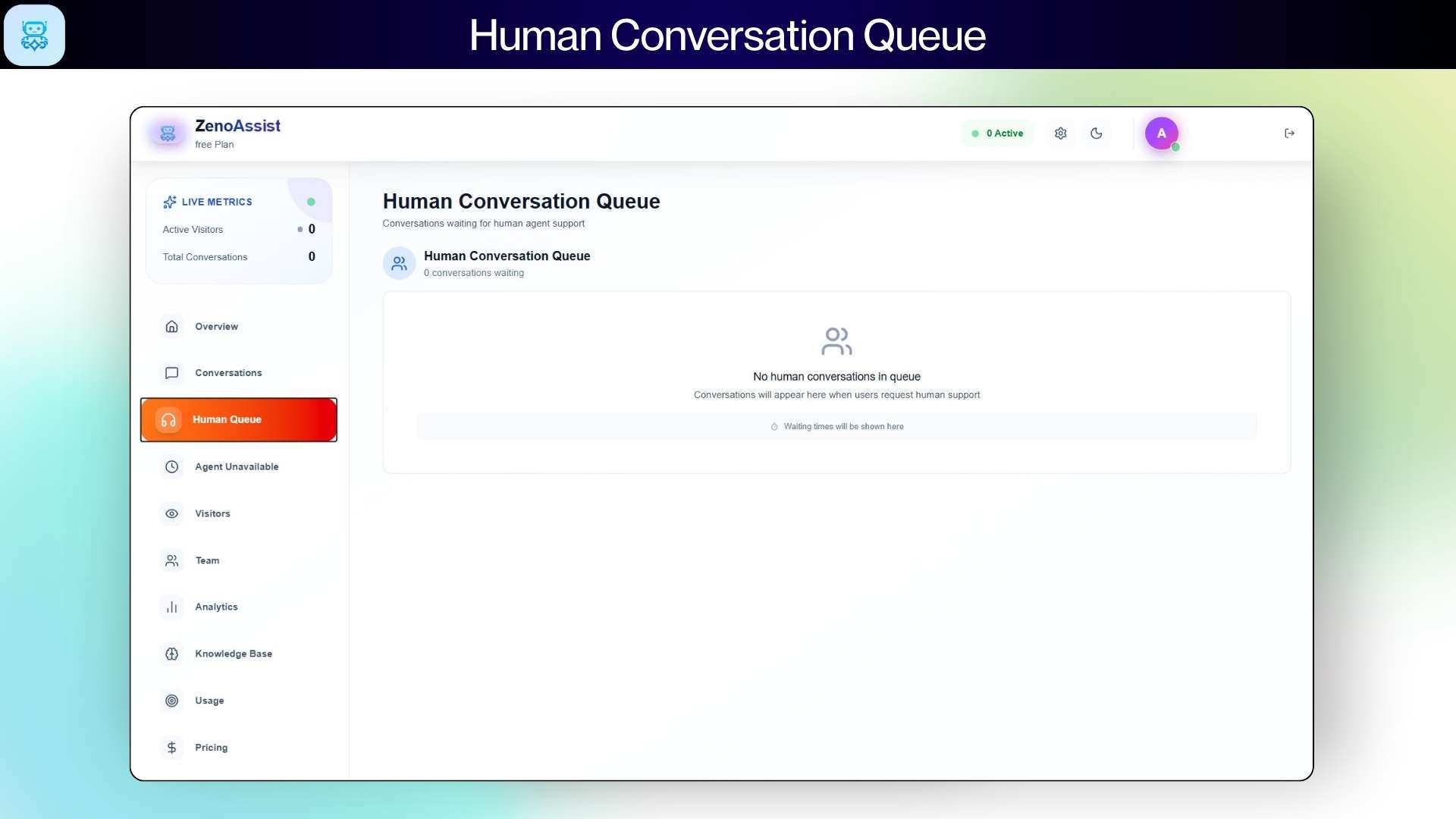The height and width of the screenshot is (819, 1456).
Task: Open the profile avatar menu
Action: 1162,133
